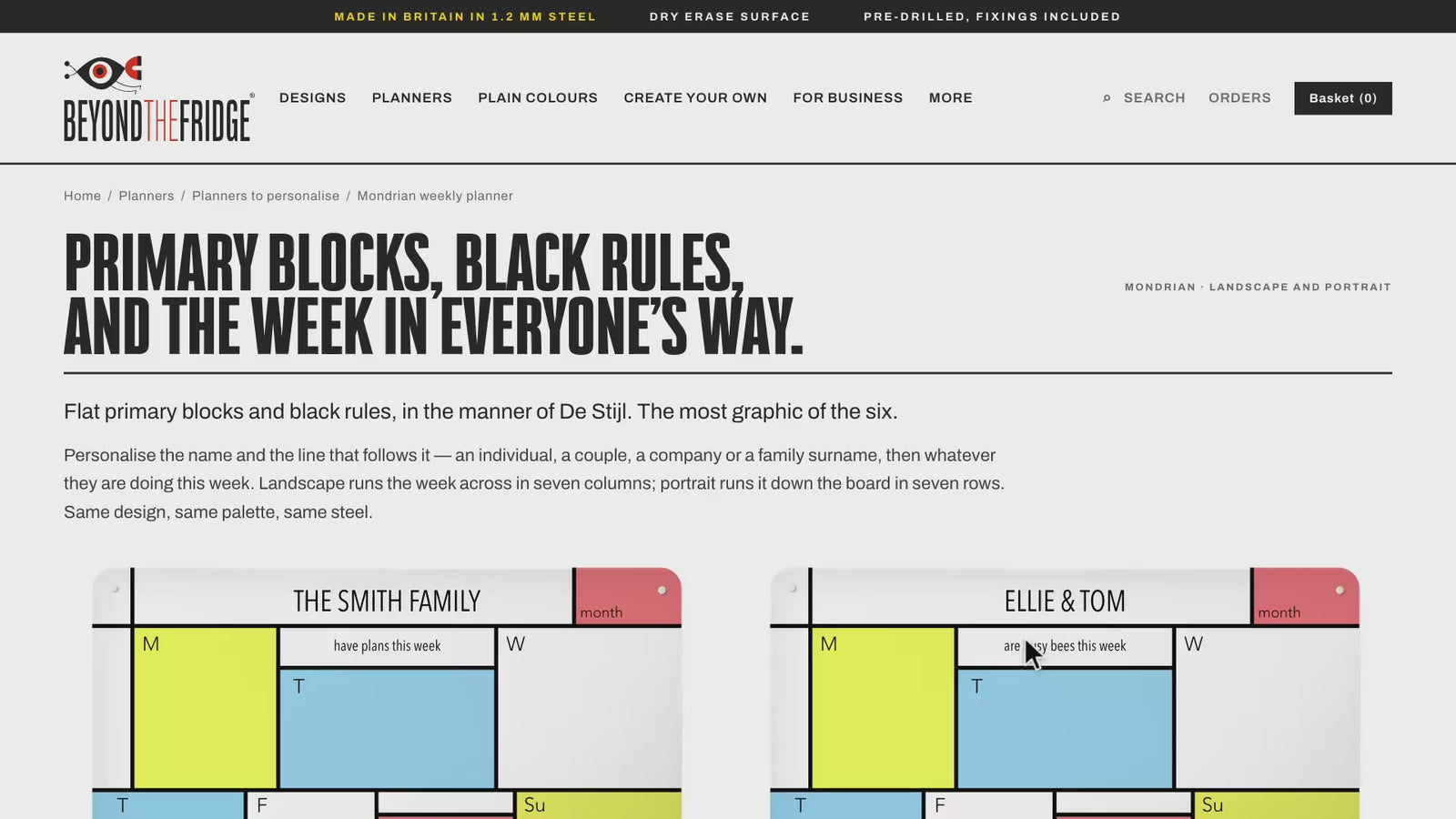Click the 'Flat primary blocks and black rules' sentence
Screen dimensions: 1456x819
coord(480,411)
